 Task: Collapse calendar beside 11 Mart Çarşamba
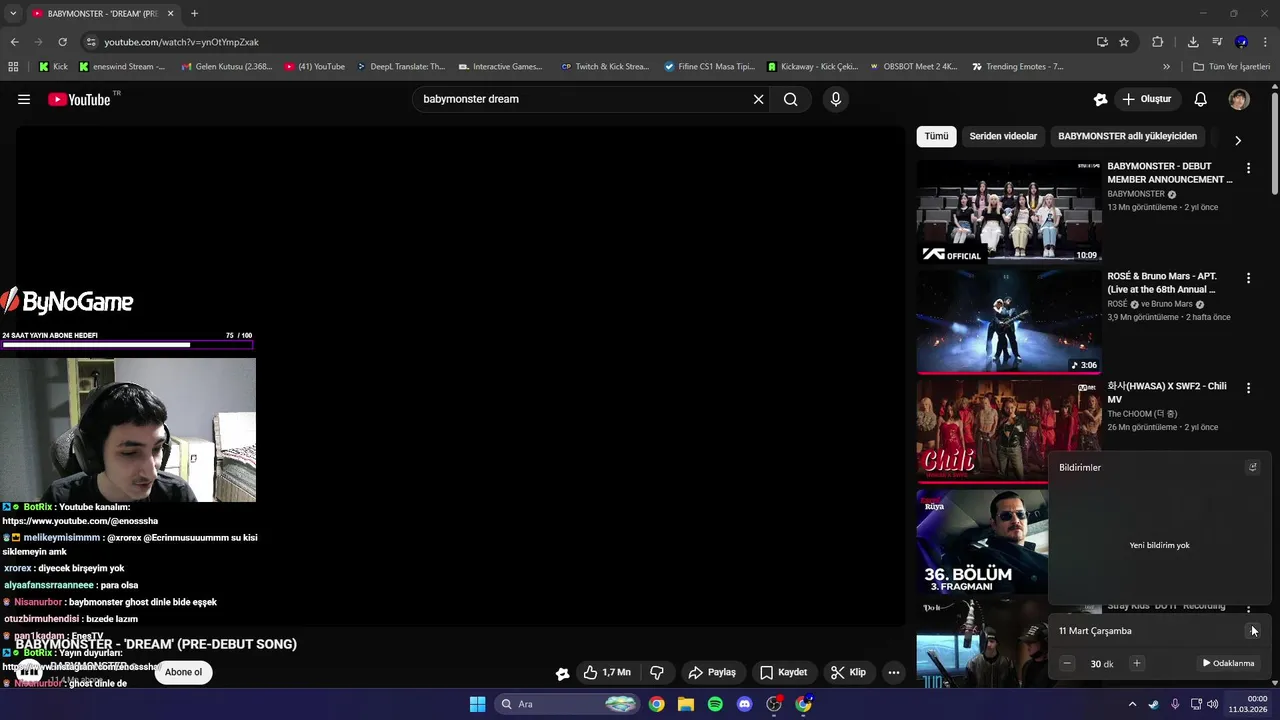tap(1252, 631)
